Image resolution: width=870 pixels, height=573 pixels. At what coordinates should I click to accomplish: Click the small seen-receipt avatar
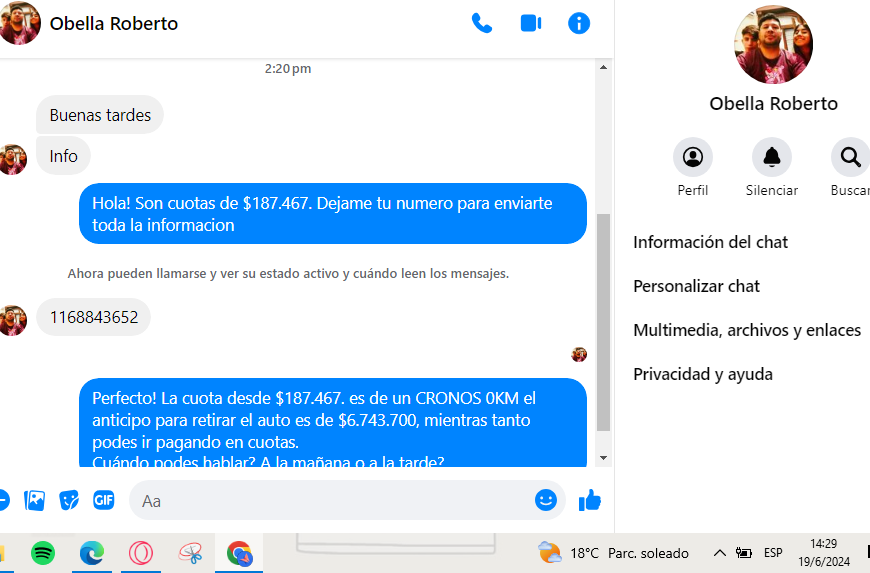click(x=579, y=354)
